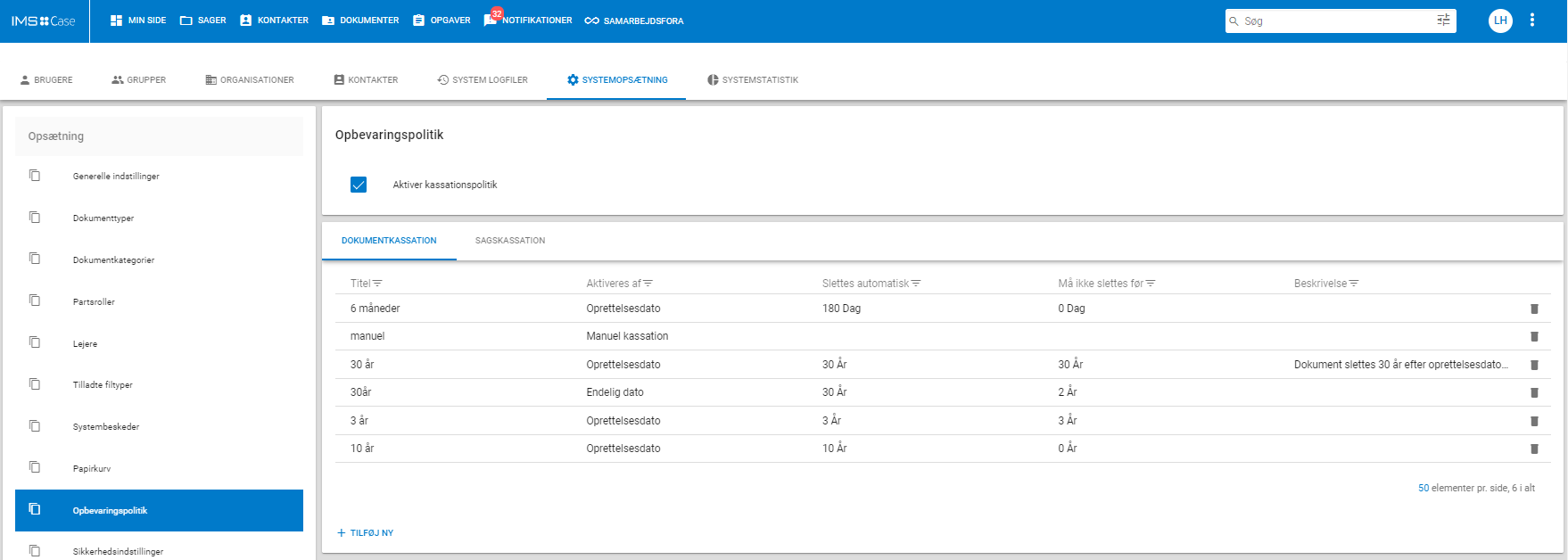This screenshot has height=560, width=1568.
Task: Click the Partsroller sidebar icon
Action: 35,301
